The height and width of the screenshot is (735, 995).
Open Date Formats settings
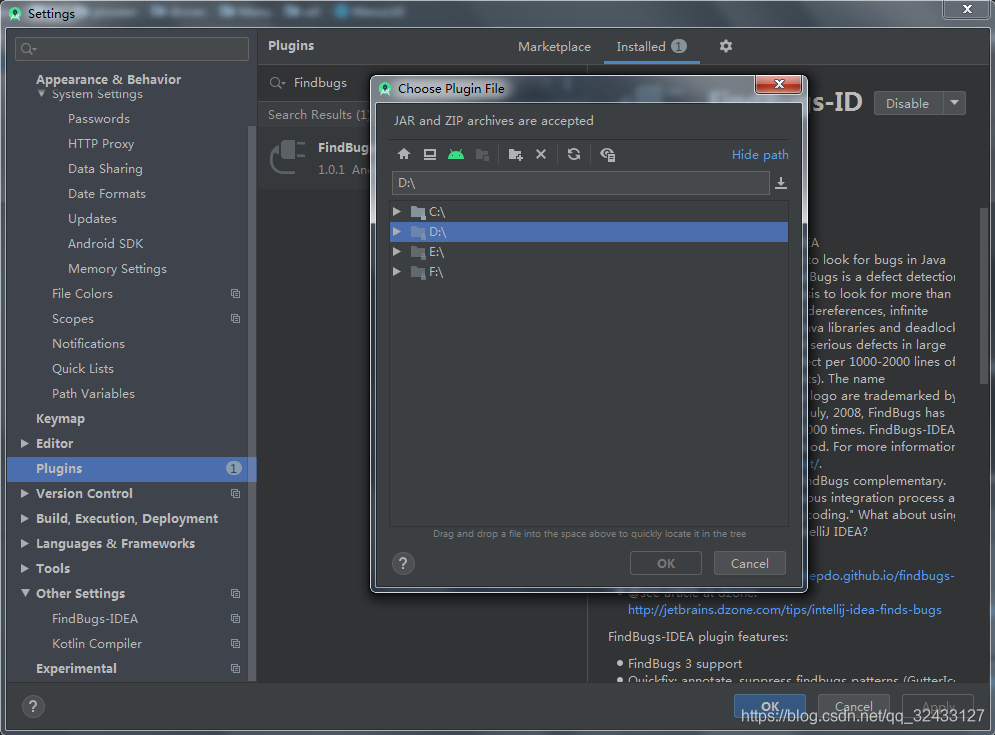[x=107, y=194]
